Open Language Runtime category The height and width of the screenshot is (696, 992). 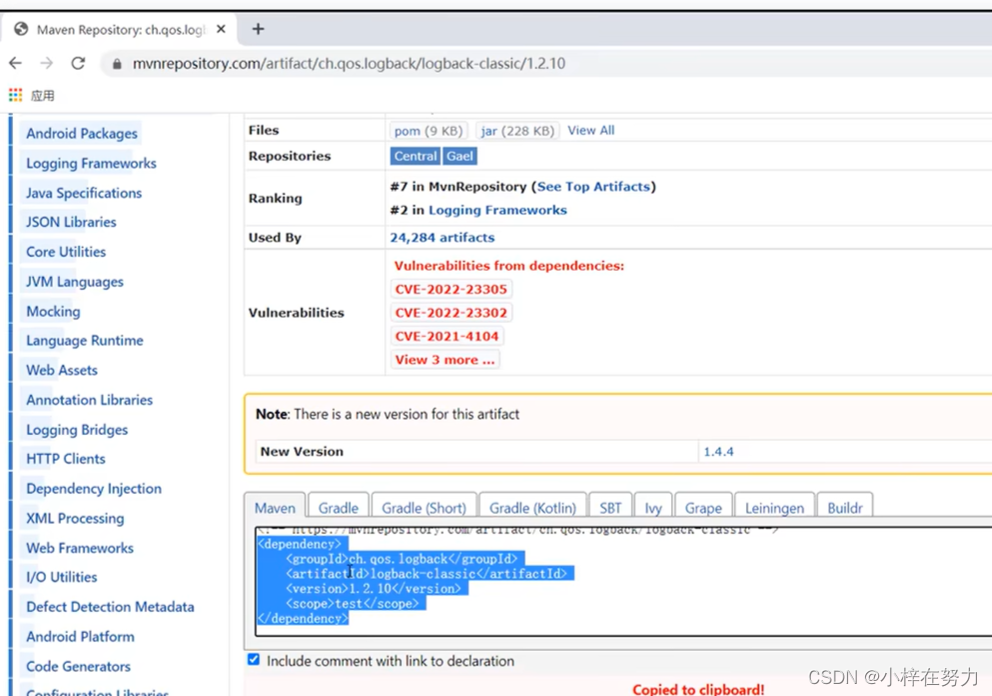tap(85, 340)
